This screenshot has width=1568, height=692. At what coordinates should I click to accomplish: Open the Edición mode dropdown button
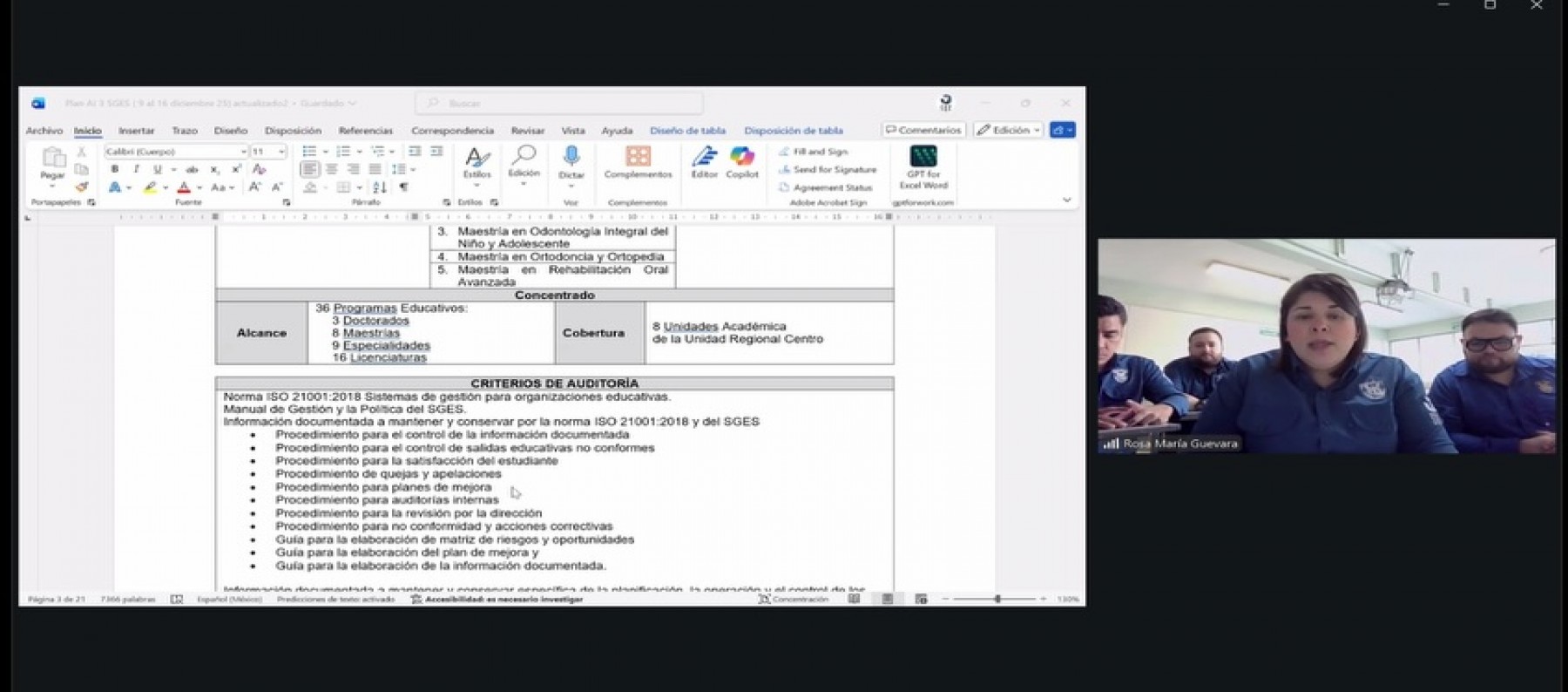1009,130
